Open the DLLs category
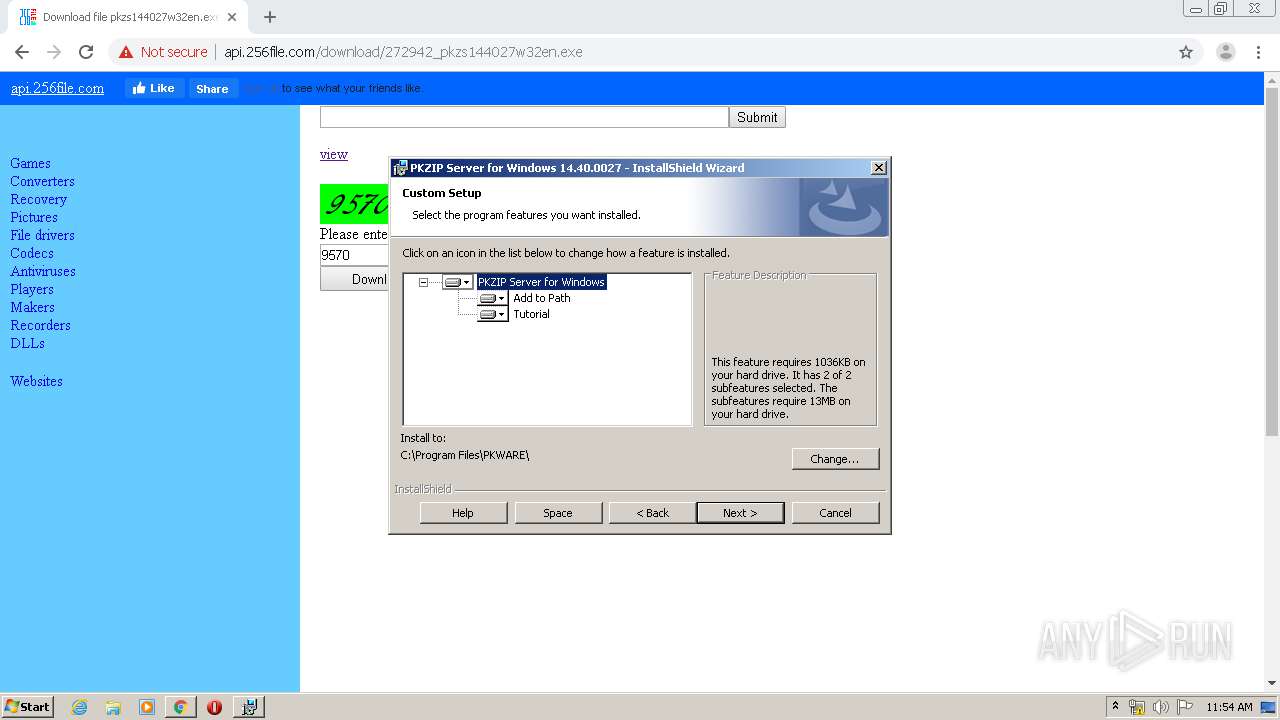1280x720 pixels. (x=27, y=343)
